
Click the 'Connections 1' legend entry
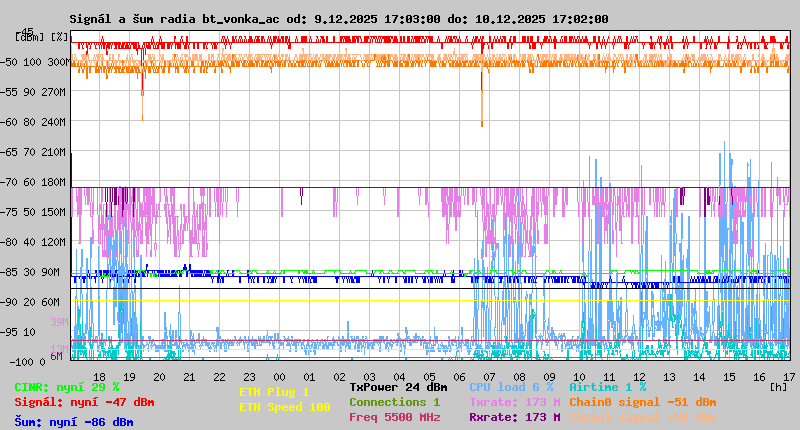(395, 402)
